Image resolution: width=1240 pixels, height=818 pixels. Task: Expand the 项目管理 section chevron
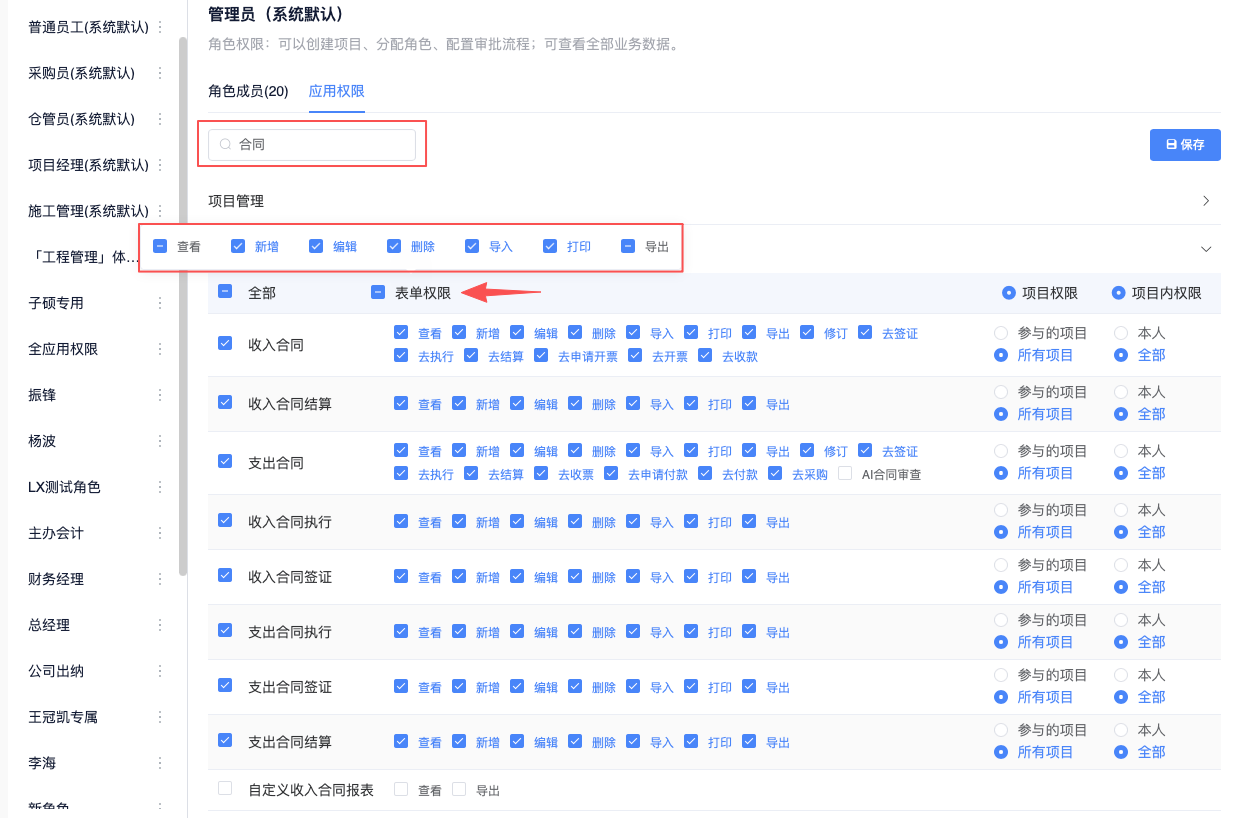(1205, 201)
